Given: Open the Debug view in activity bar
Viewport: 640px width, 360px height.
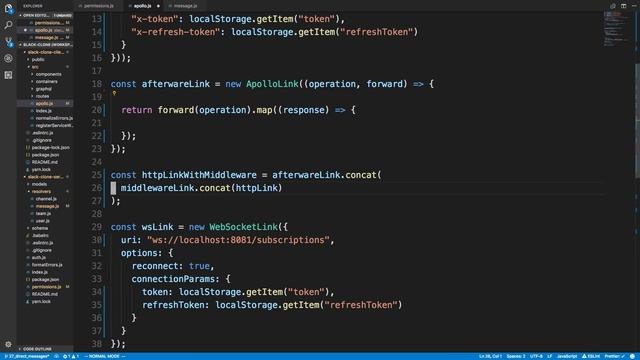Looking at the screenshot, I should [x=8, y=58].
